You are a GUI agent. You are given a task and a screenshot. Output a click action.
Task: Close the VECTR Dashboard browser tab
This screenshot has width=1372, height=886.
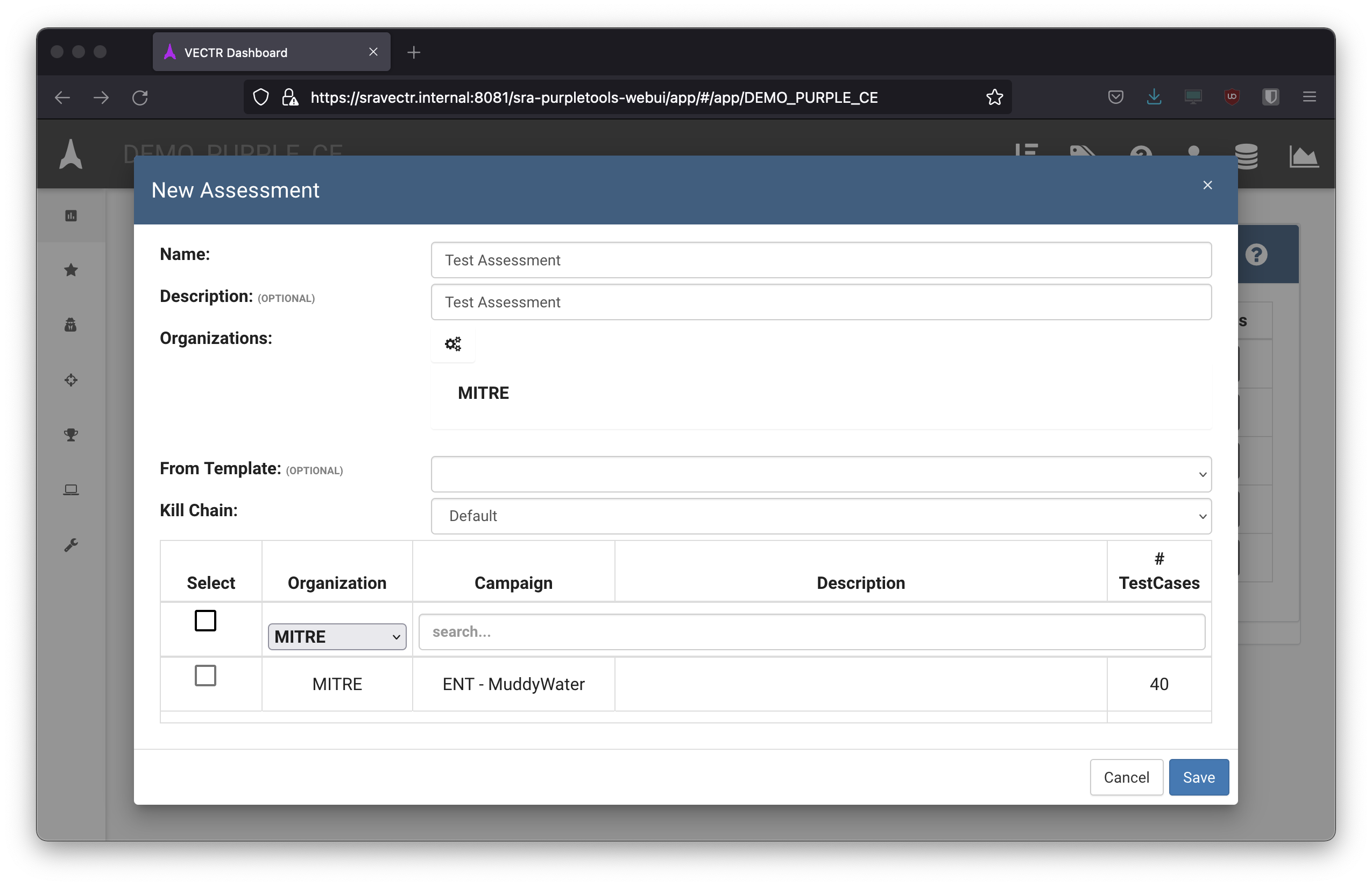[x=373, y=52]
